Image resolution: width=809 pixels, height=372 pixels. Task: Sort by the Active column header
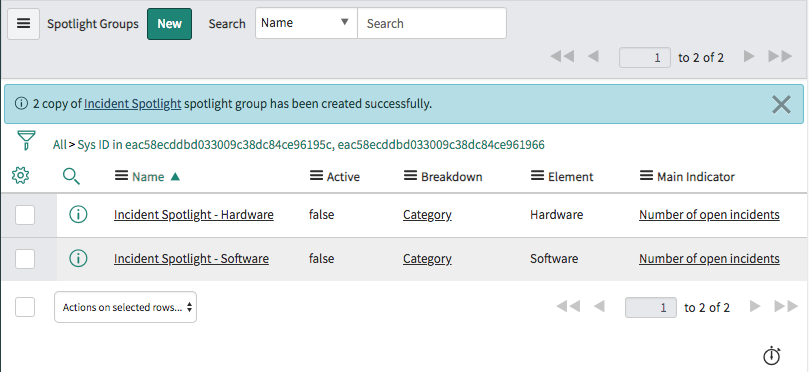pyautogui.click(x=343, y=177)
